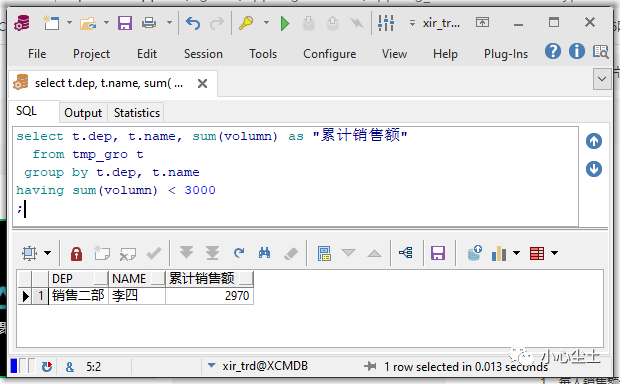The height and width of the screenshot is (384, 620).
Task: Click the binoculars Query by example icon
Action: (x=265, y=253)
